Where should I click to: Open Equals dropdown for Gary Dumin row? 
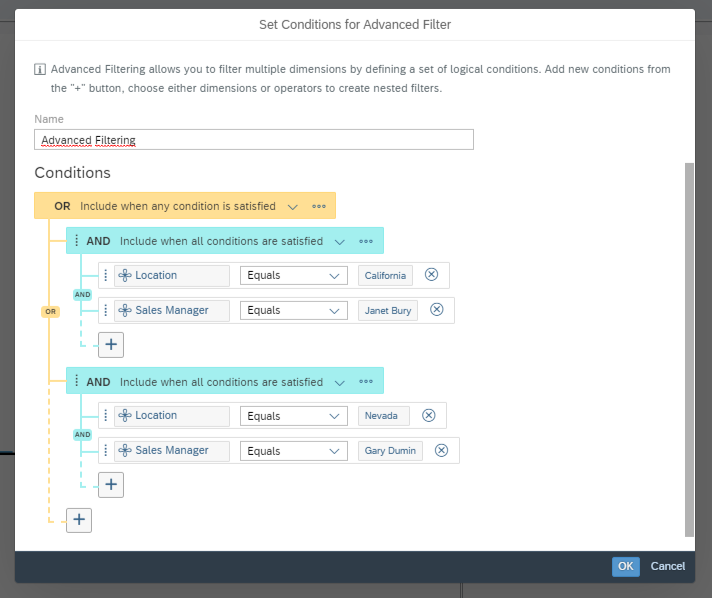pos(294,451)
